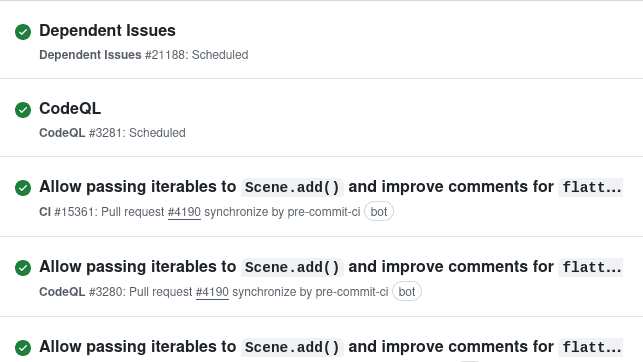Click the green check icon on the bottommost run
This screenshot has height=362, width=643.
tap(23, 348)
